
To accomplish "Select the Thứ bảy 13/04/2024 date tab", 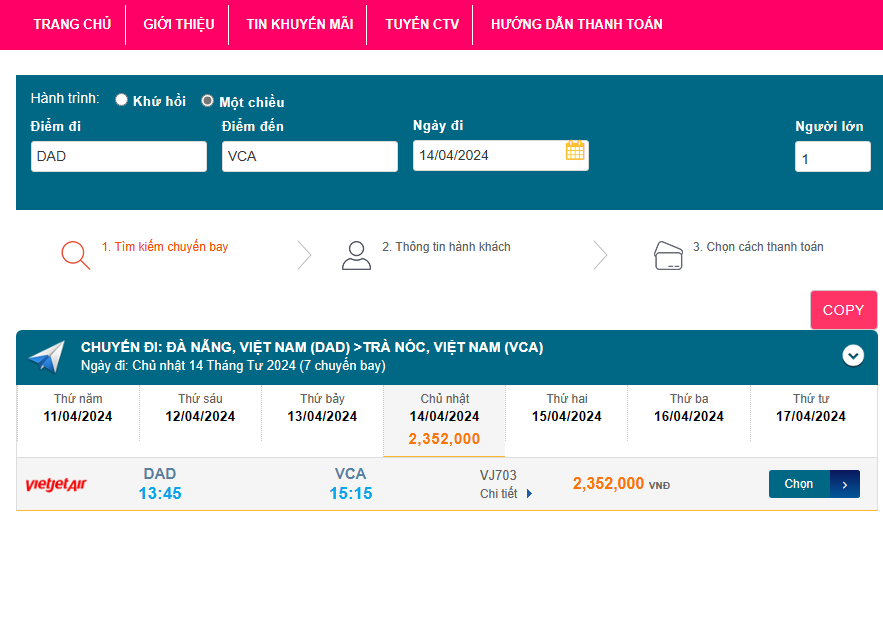I will pos(322,408).
